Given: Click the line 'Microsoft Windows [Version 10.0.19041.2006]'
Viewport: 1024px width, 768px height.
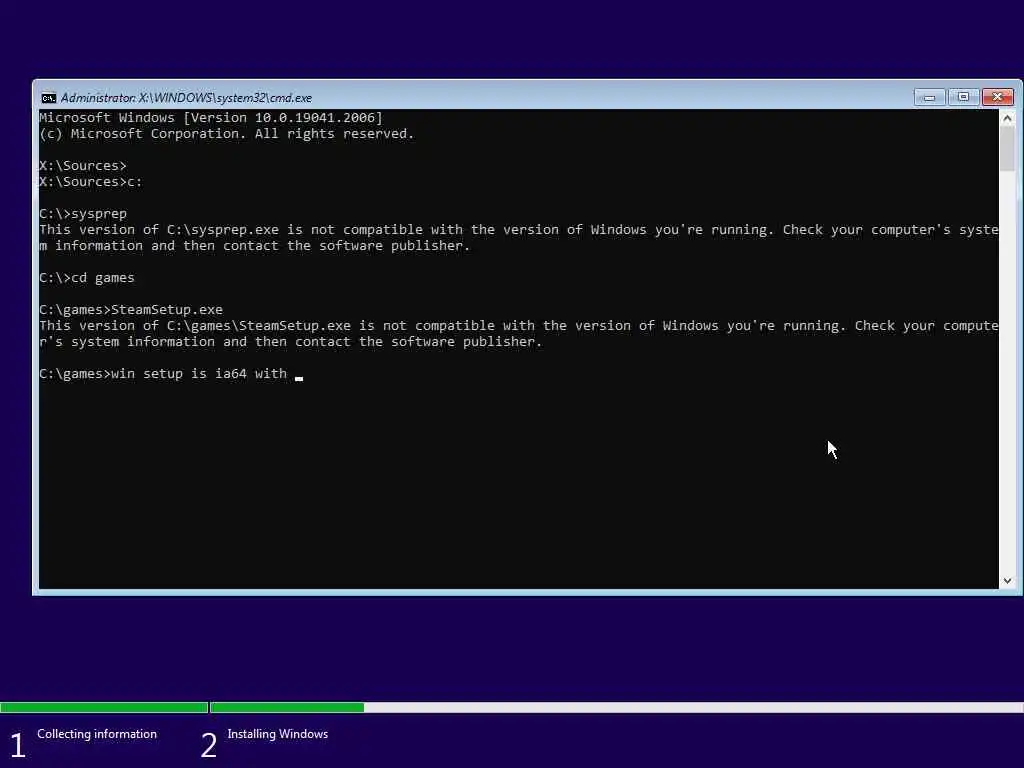Looking at the screenshot, I should coord(211,118).
